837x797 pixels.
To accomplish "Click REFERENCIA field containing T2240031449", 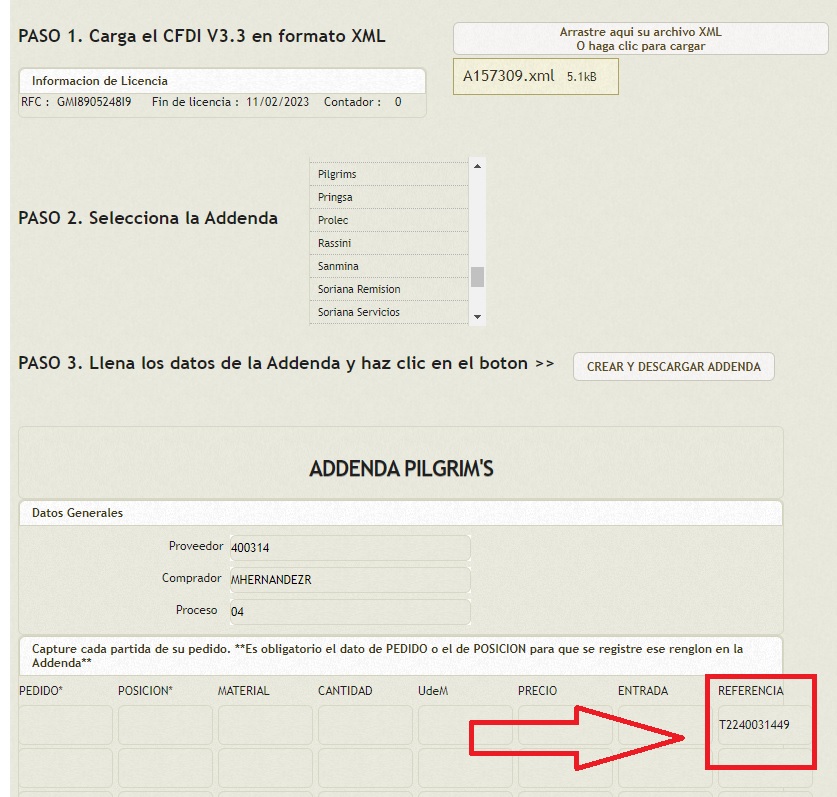I will 764,725.
